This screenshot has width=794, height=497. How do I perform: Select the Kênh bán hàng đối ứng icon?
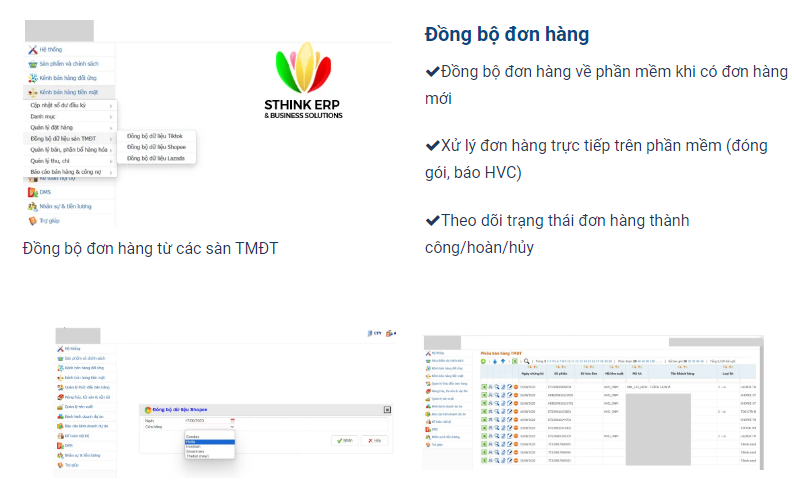click(x=33, y=78)
